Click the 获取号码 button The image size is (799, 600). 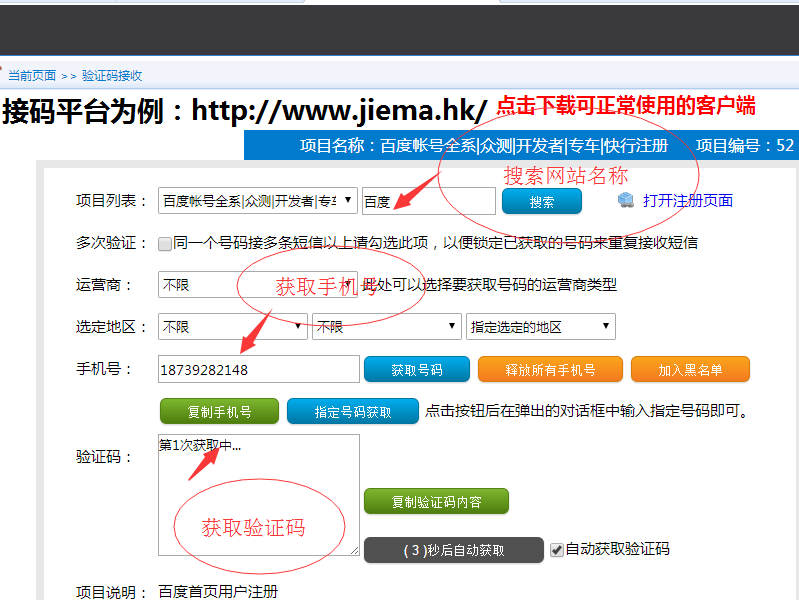pyautogui.click(x=416, y=369)
